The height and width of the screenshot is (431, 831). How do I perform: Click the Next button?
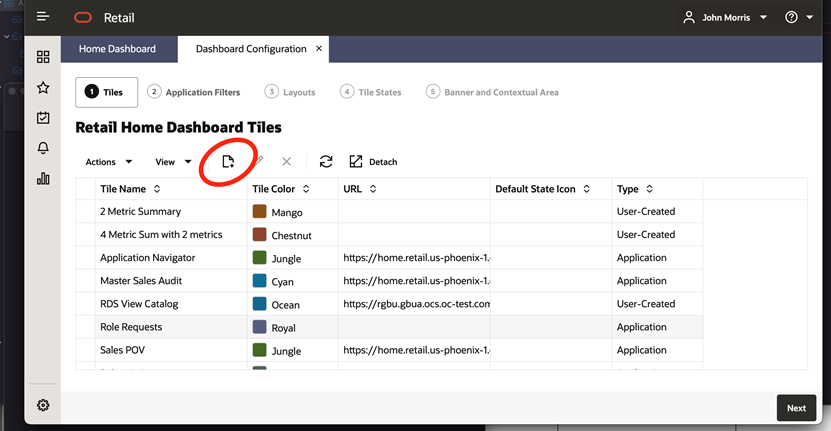click(x=796, y=408)
